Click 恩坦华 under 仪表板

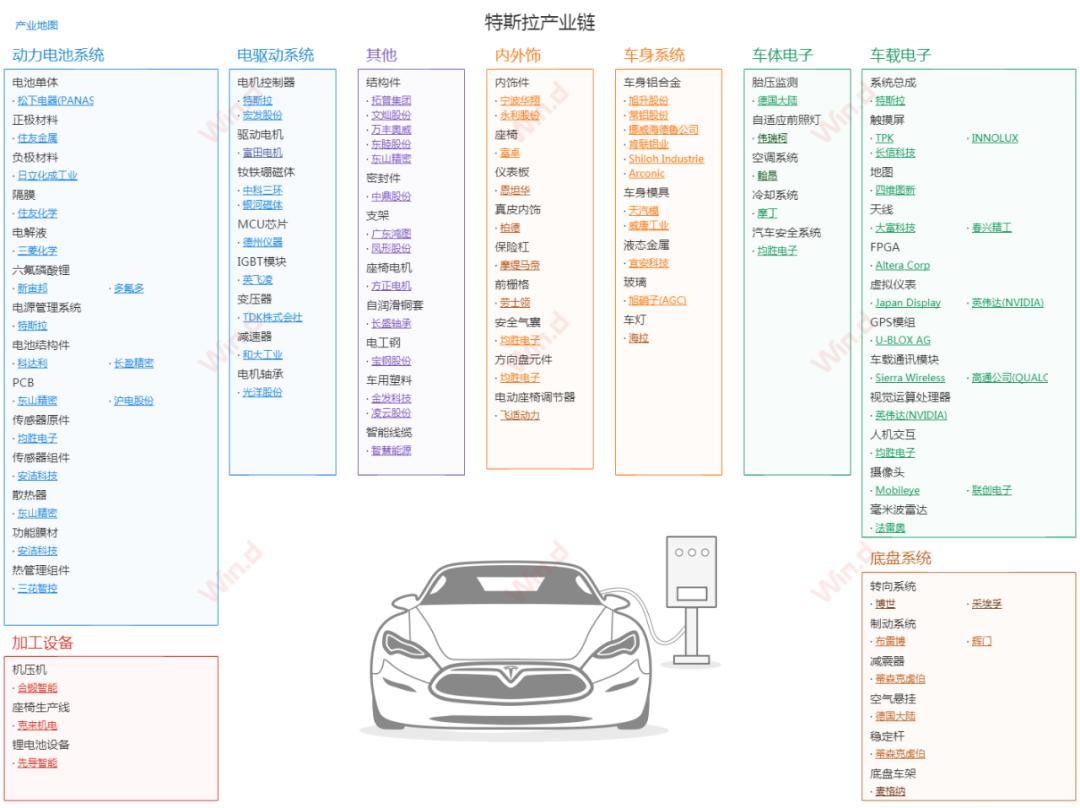515,191
